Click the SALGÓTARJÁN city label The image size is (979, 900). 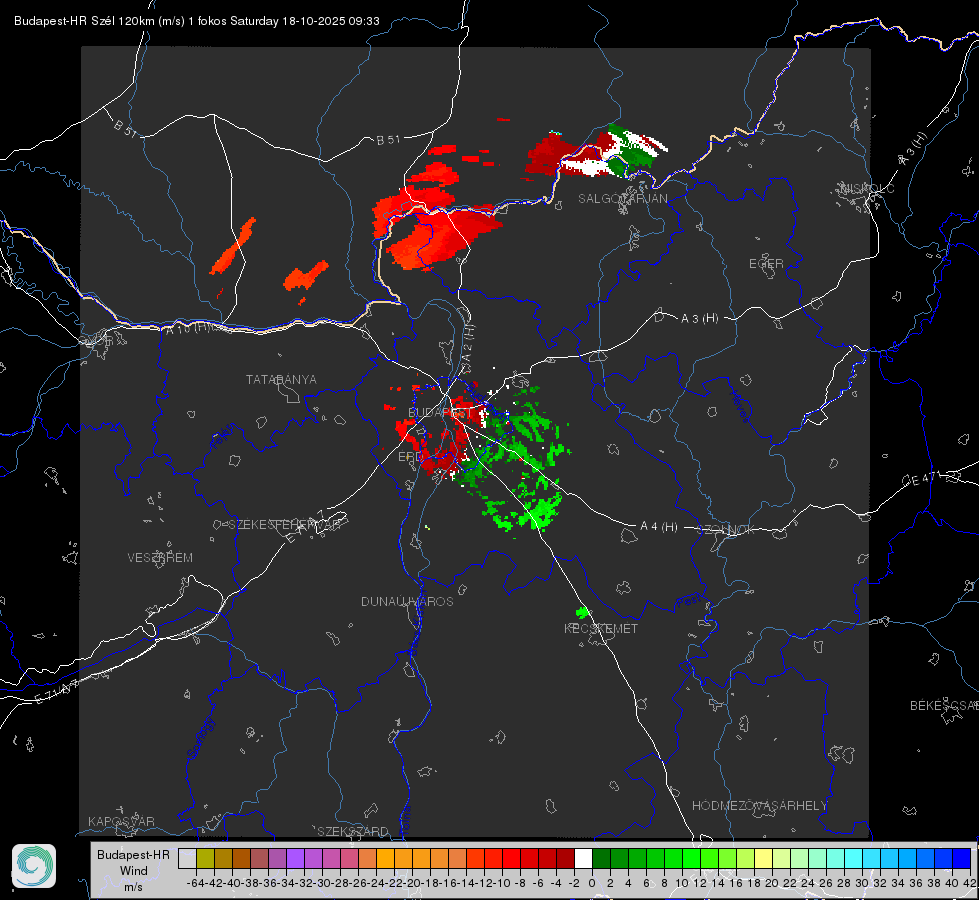tap(622, 199)
